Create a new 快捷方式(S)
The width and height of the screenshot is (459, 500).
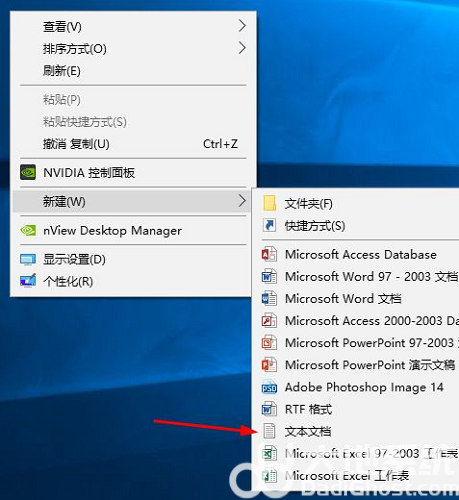tap(315, 226)
